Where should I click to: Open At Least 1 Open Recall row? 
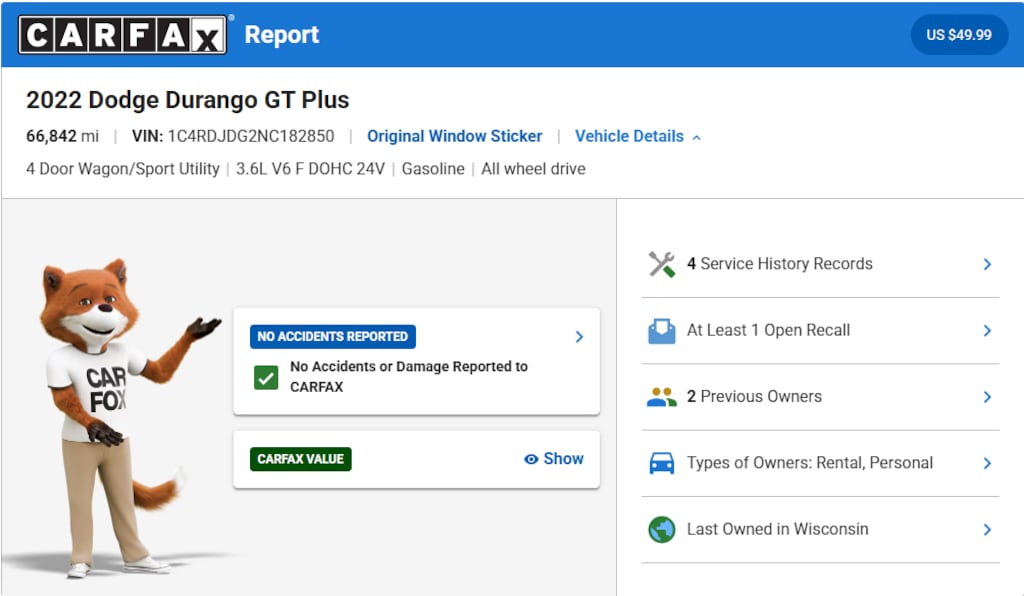point(820,331)
